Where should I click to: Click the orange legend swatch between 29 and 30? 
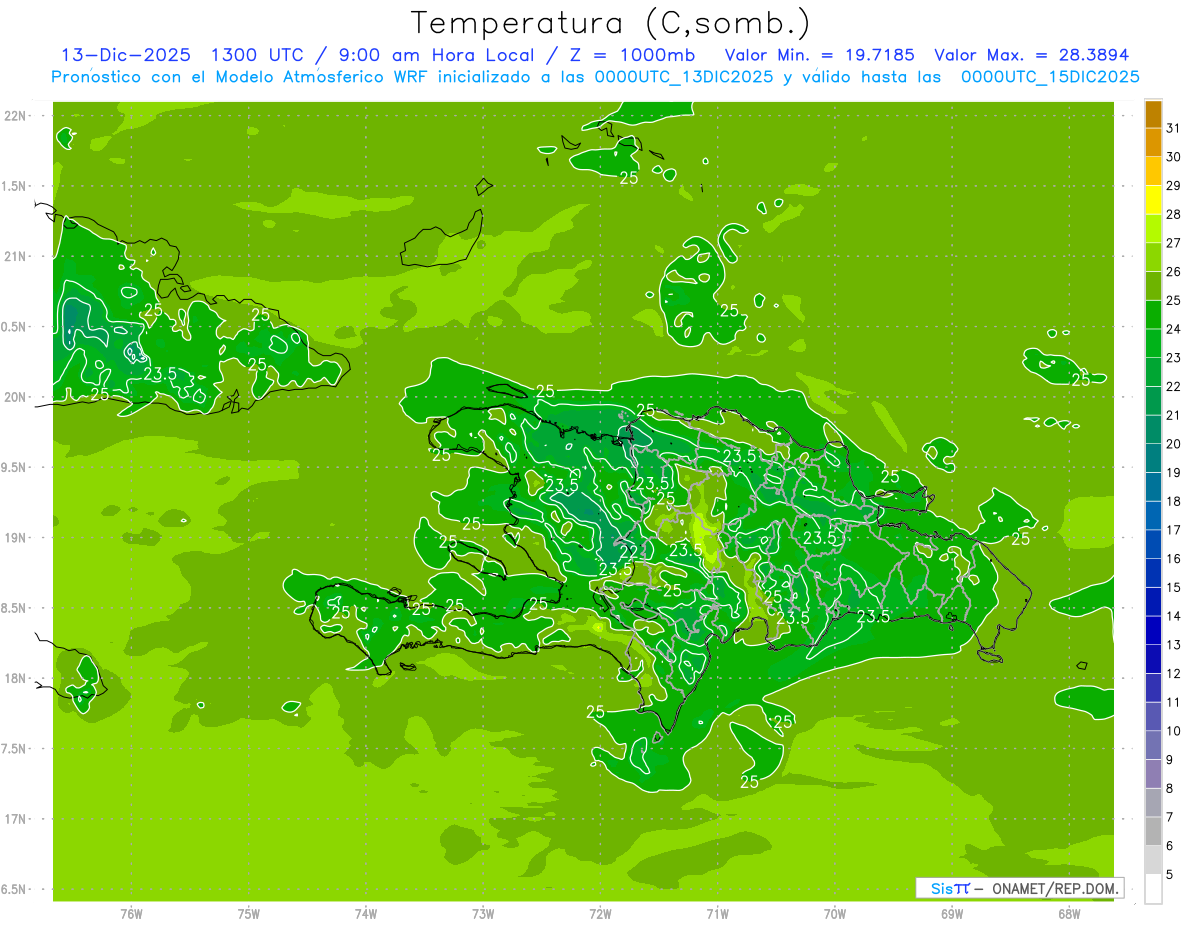point(1153,171)
